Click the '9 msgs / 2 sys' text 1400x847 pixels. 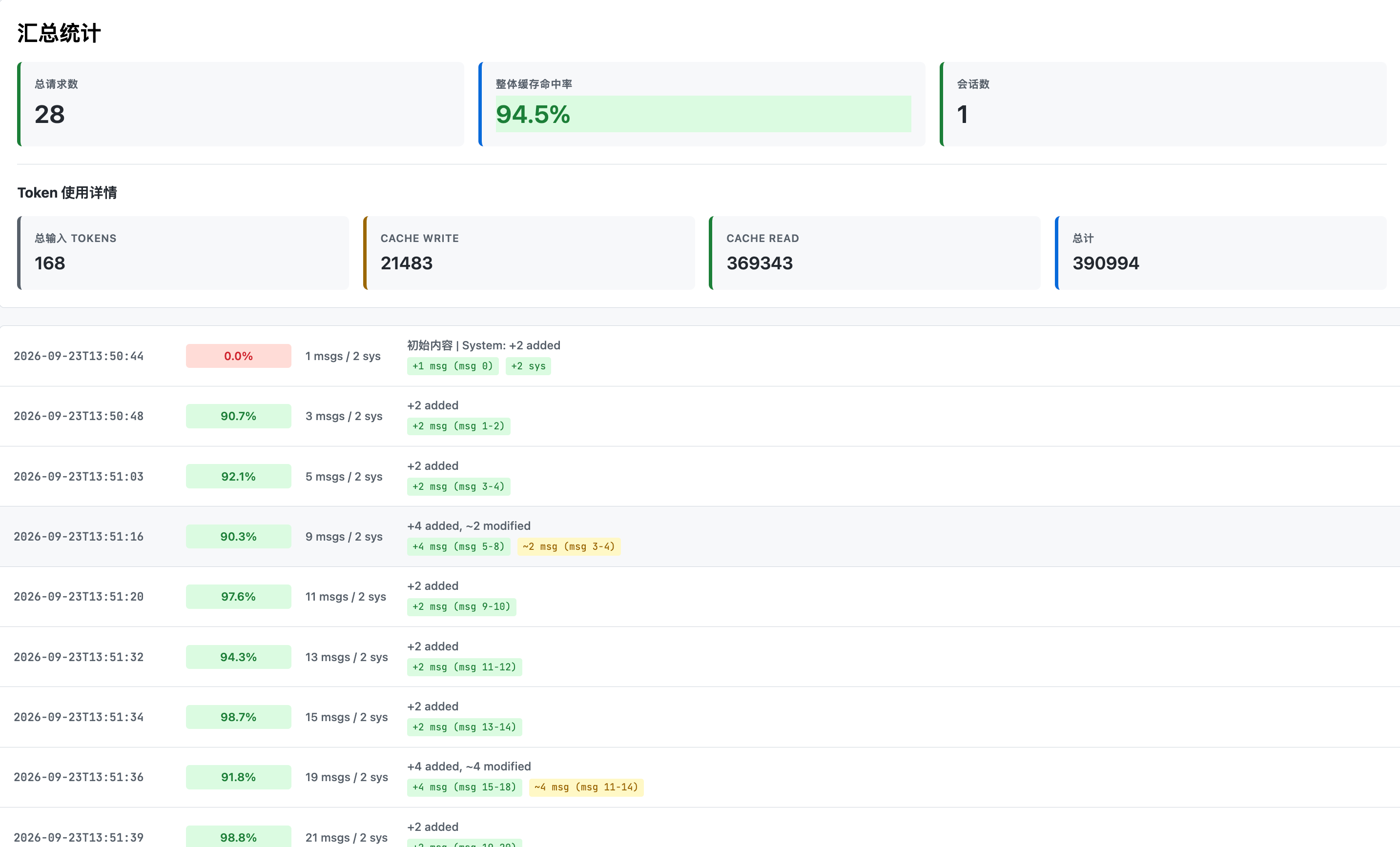tap(344, 536)
